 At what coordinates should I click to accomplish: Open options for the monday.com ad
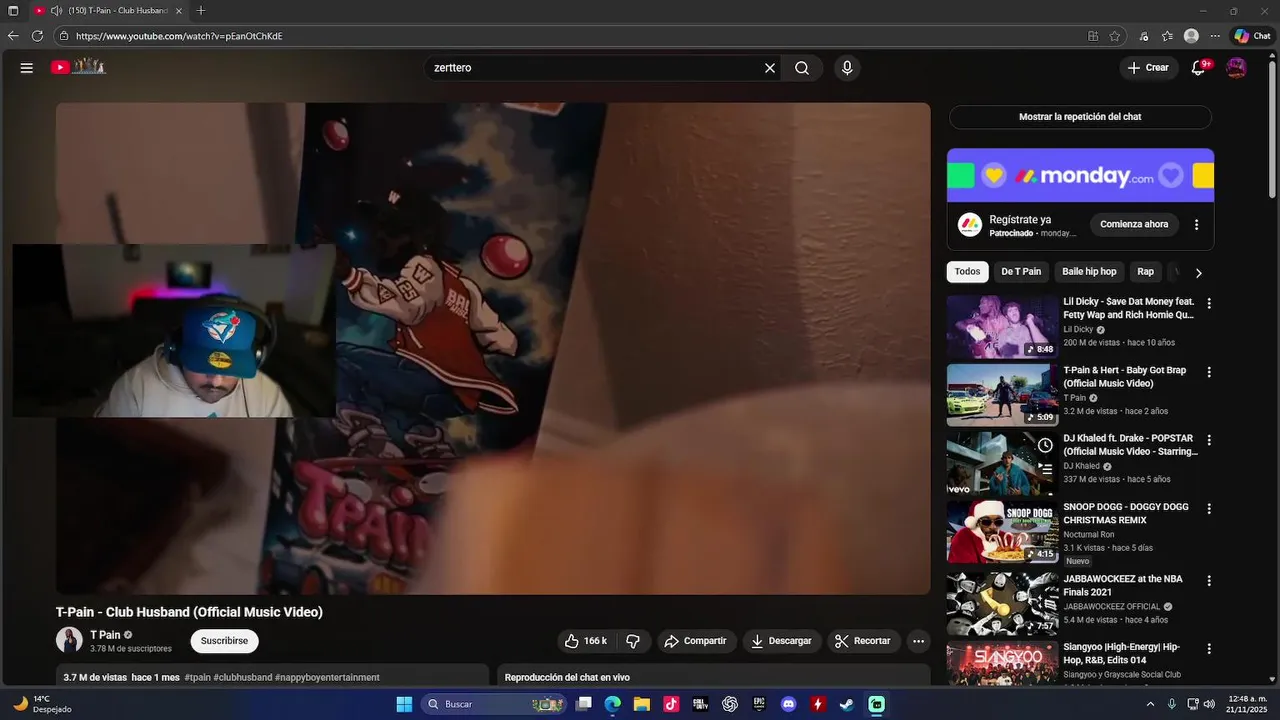(1197, 225)
